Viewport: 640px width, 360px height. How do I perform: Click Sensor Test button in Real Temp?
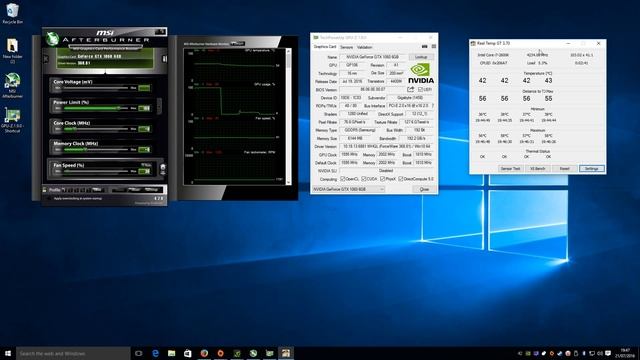pyautogui.click(x=511, y=169)
